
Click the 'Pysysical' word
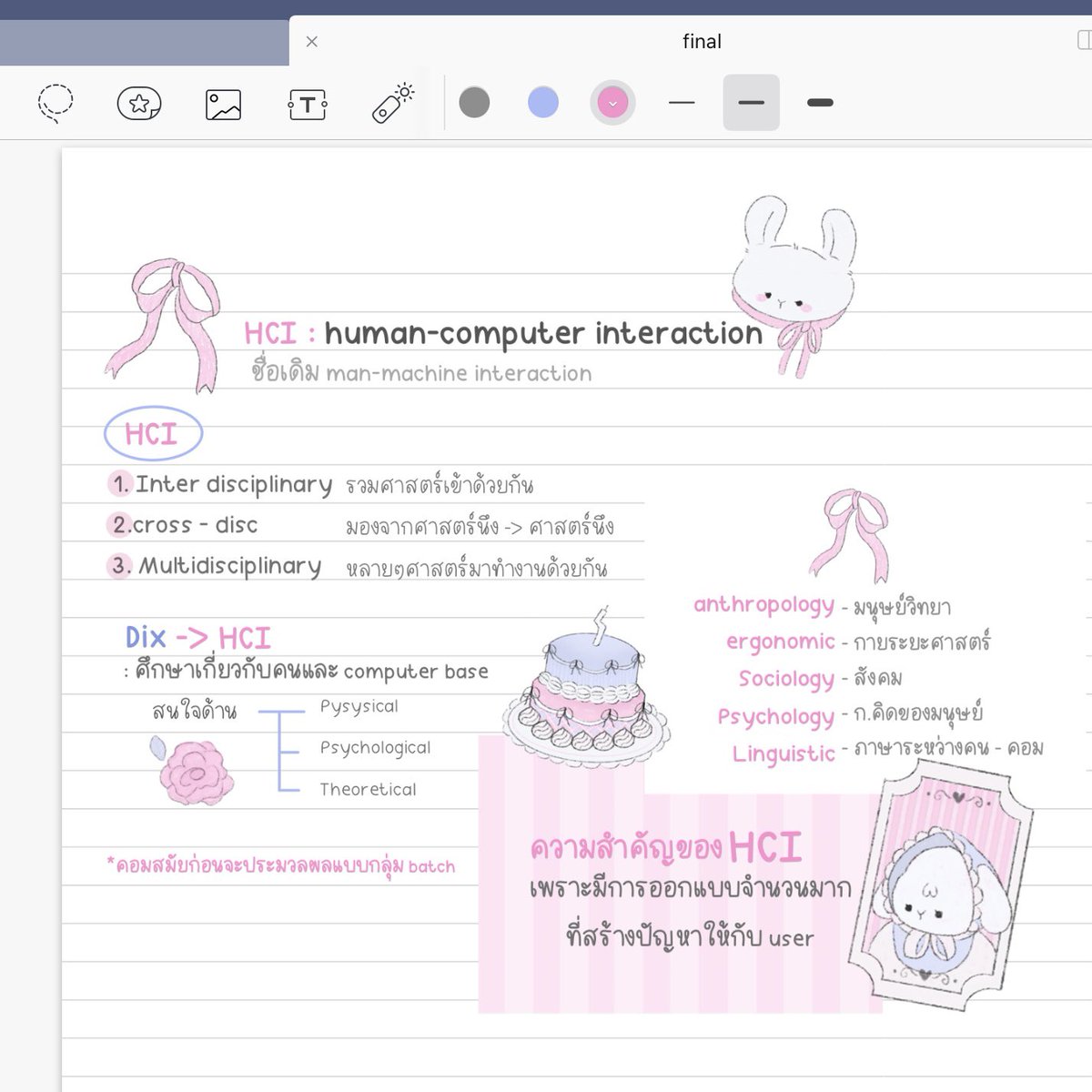[359, 706]
